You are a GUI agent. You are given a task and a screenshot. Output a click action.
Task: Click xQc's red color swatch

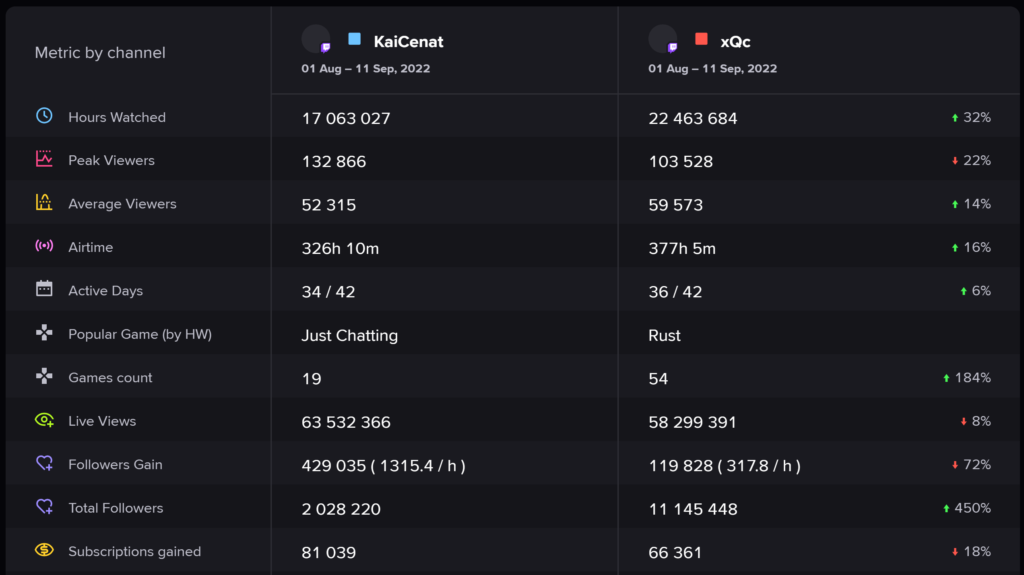(701, 39)
